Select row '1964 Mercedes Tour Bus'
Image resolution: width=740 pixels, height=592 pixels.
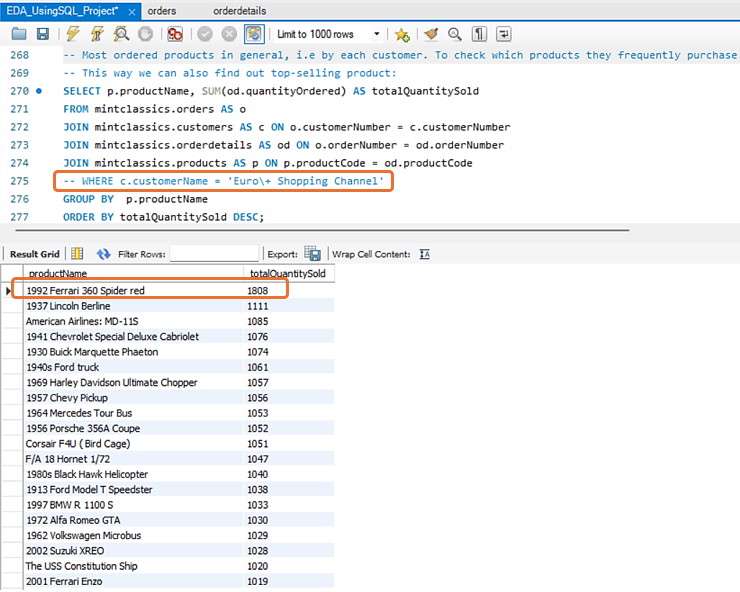(x=179, y=413)
